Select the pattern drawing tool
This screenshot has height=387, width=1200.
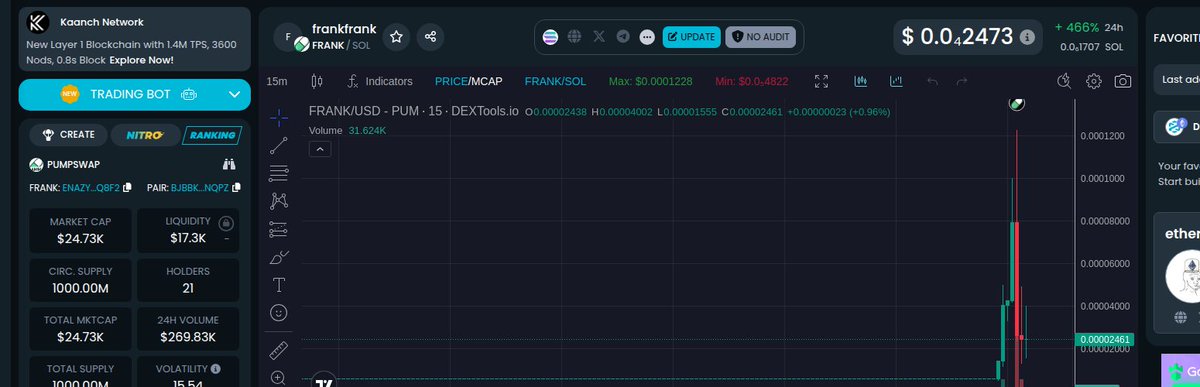(279, 201)
